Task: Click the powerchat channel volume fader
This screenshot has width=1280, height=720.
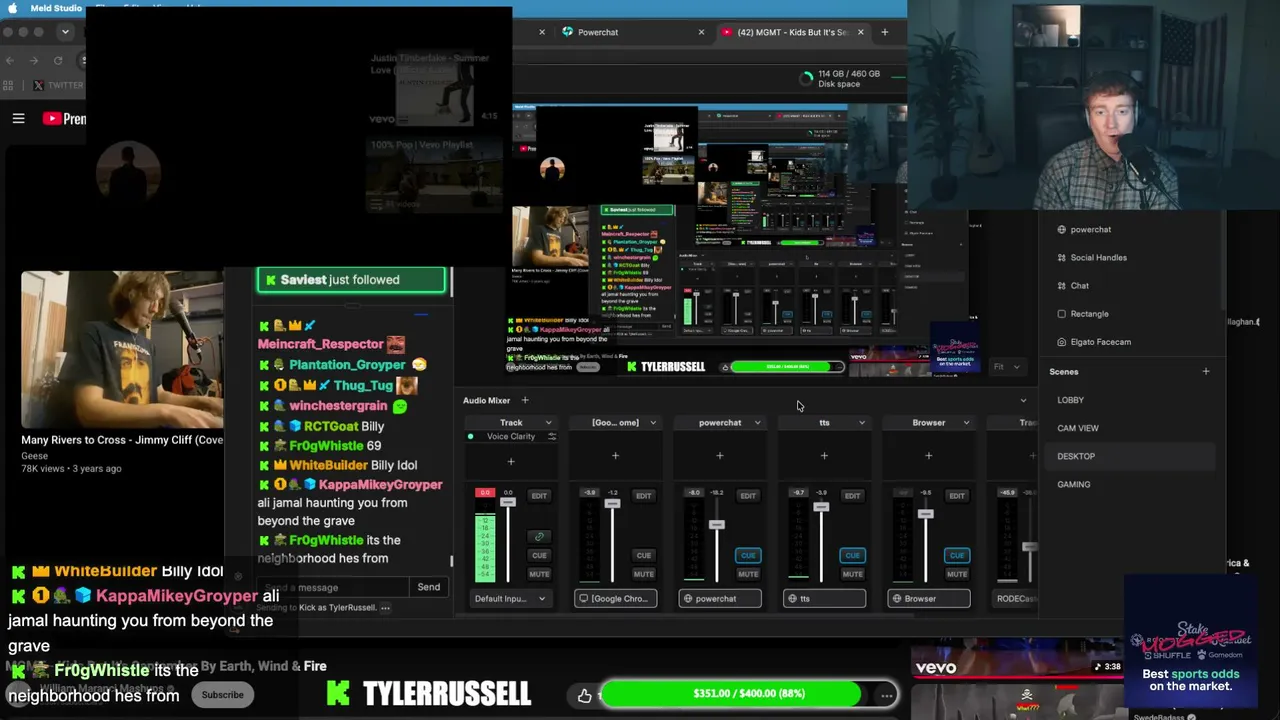Action: click(717, 525)
